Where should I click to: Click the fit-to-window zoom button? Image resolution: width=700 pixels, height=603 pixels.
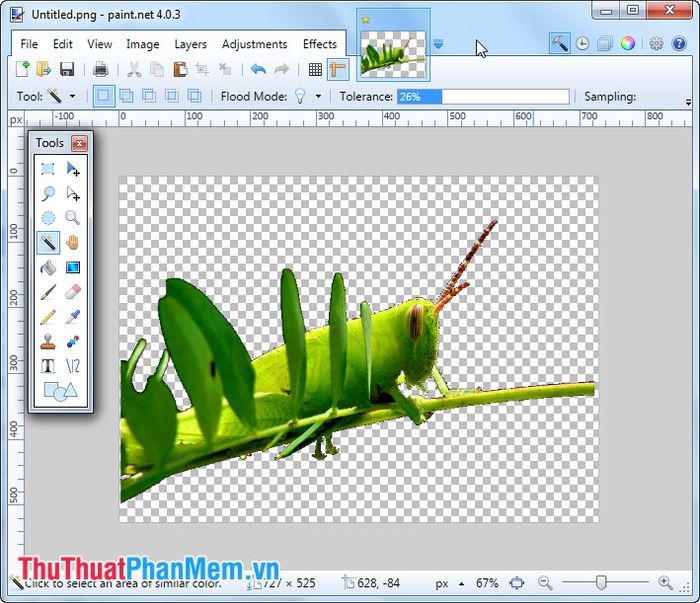[517, 583]
